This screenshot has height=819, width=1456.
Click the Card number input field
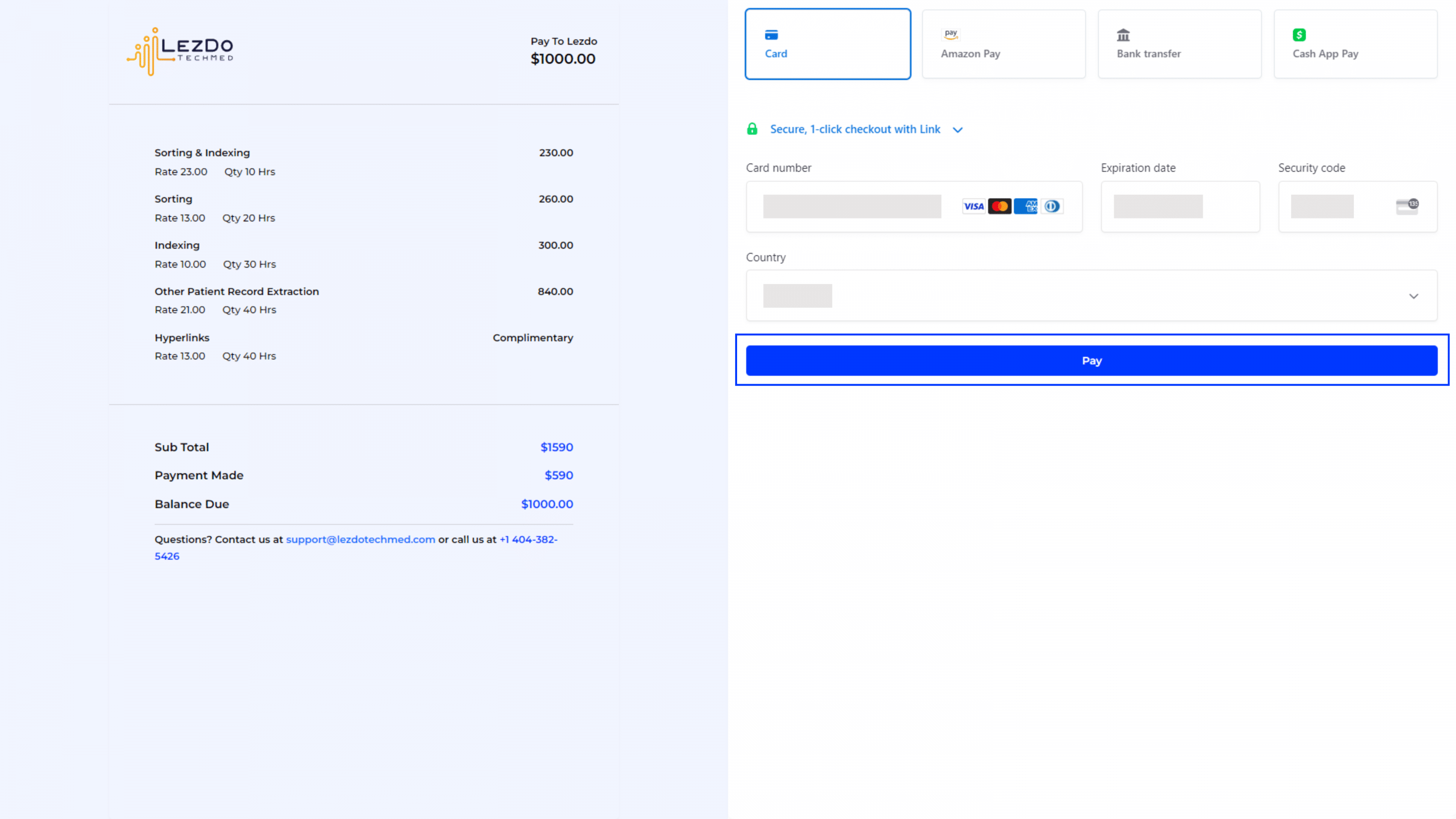coord(914,206)
